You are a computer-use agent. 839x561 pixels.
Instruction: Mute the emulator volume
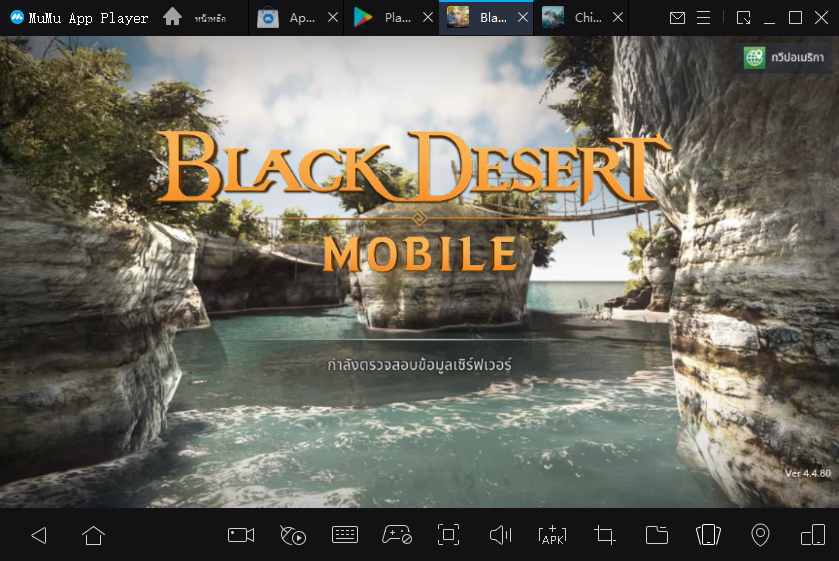[501, 535]
